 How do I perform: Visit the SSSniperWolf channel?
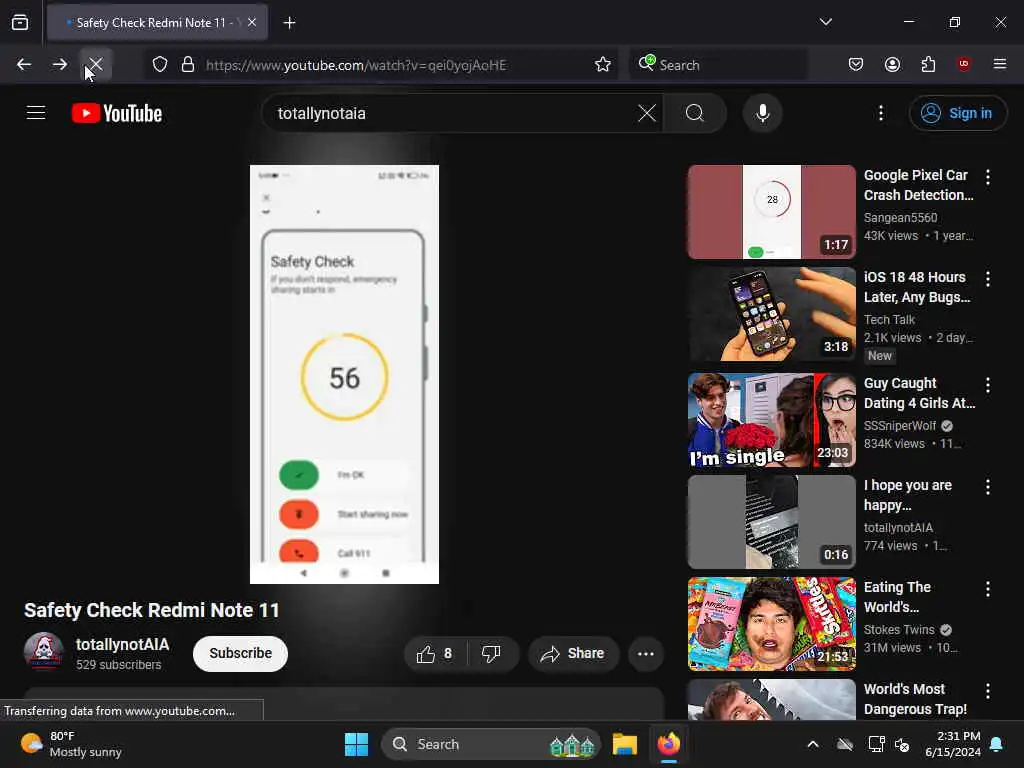[x=900, y=426]
